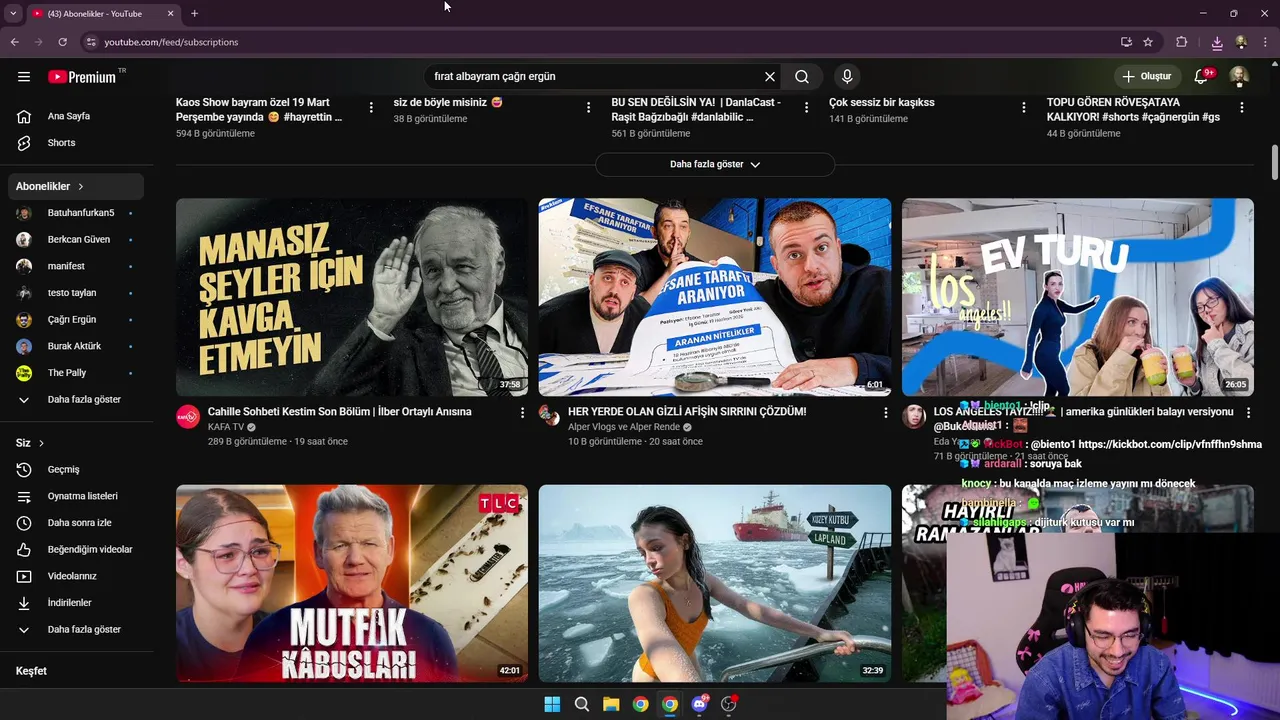The height and width of the screenshot is (720, 1280).
Task: Go back in browser
Action: point(15,42)
